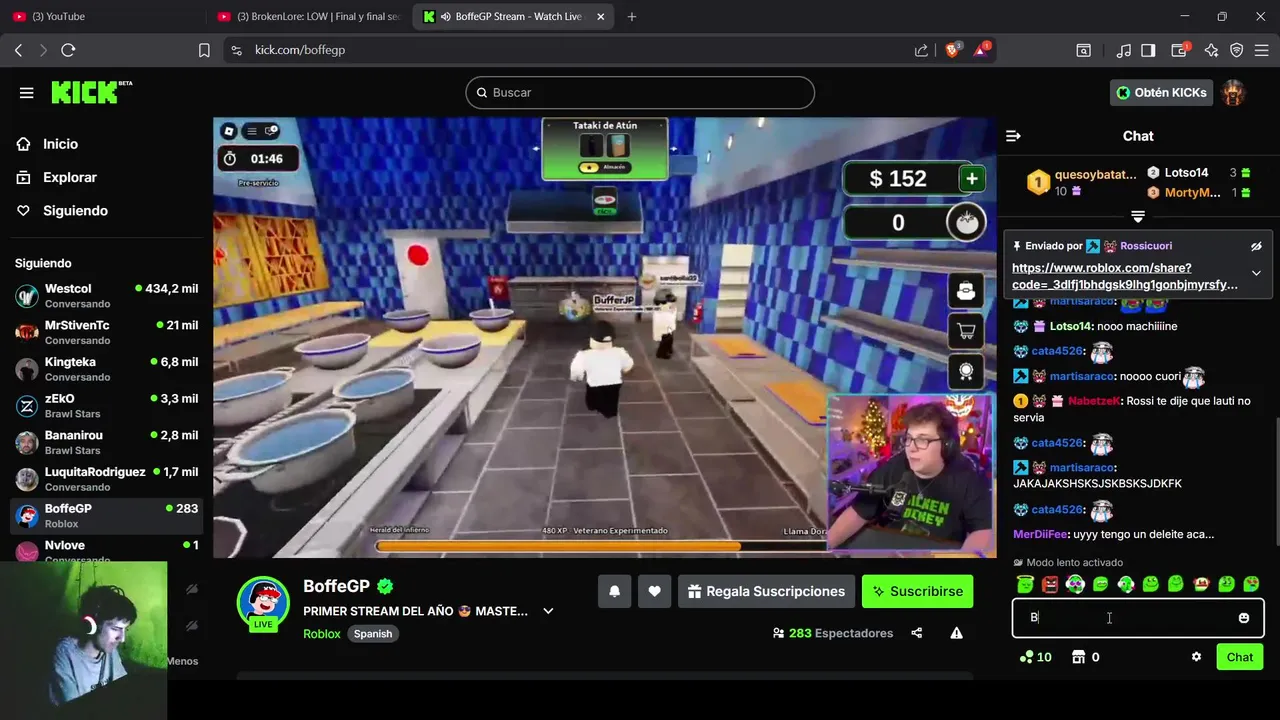Close the BoffeGP Stream tab
The height and width of the screenshot is (720, 1280).
[x=600, y=16]
